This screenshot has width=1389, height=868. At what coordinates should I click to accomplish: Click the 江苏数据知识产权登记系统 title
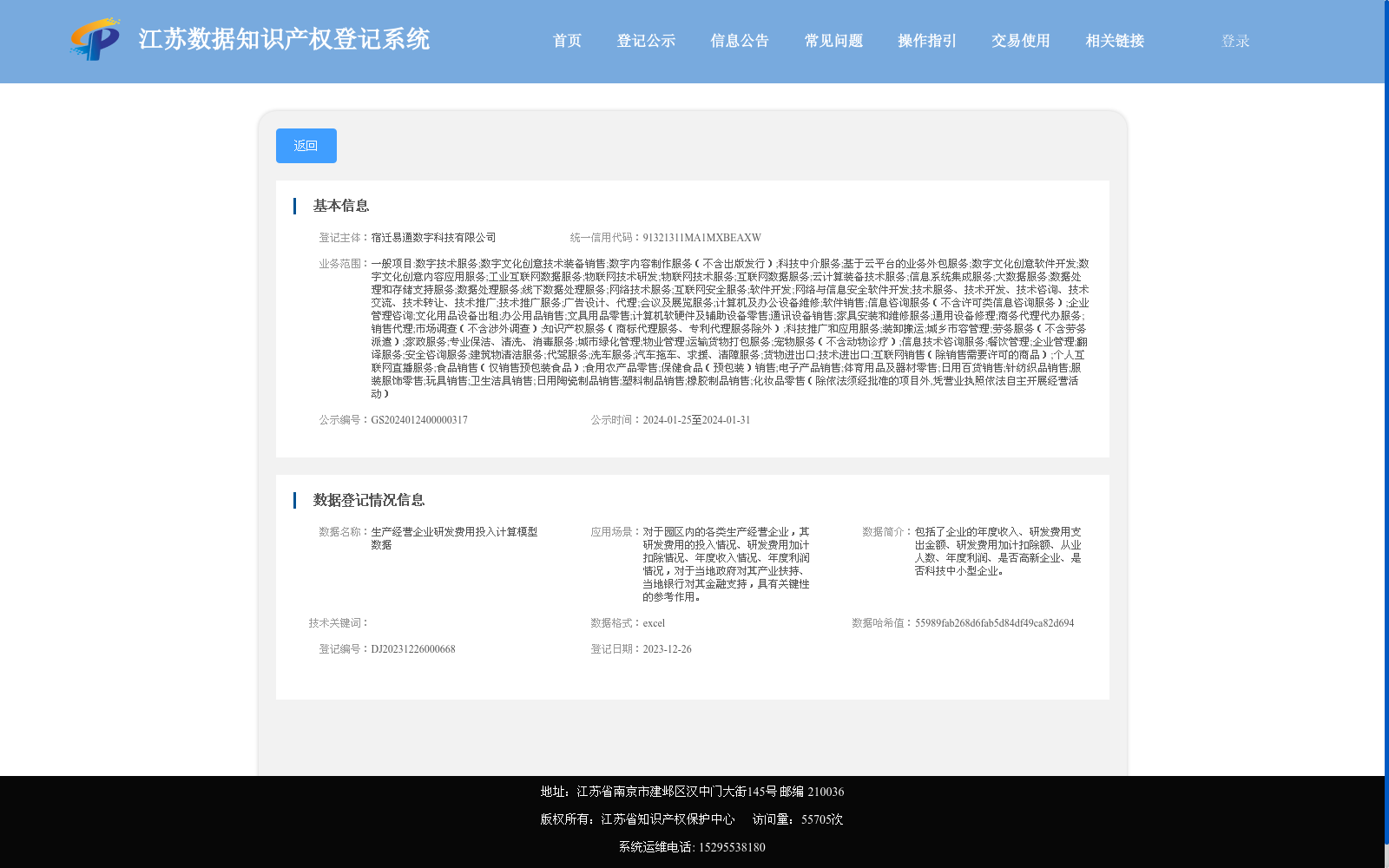[x=284, y=40]
